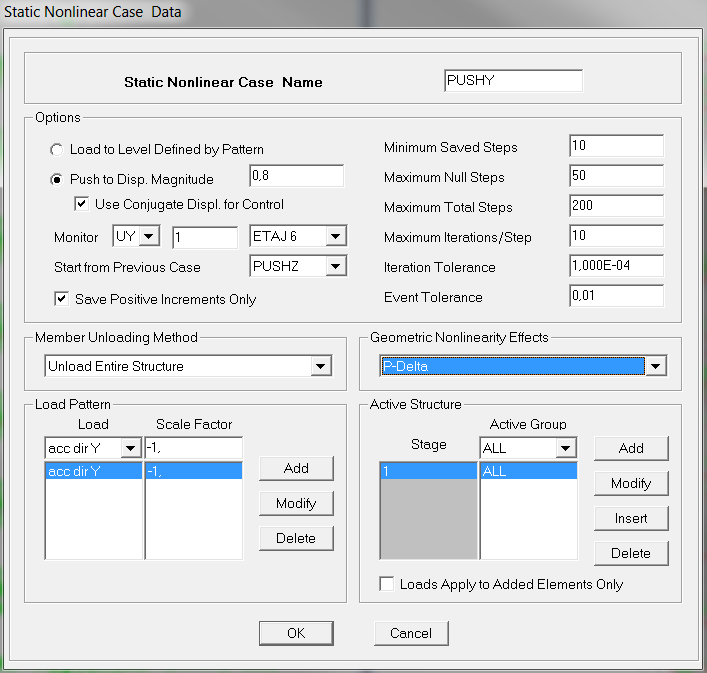
Task: Click the Monitor joint number field
Action: point(205,238)
